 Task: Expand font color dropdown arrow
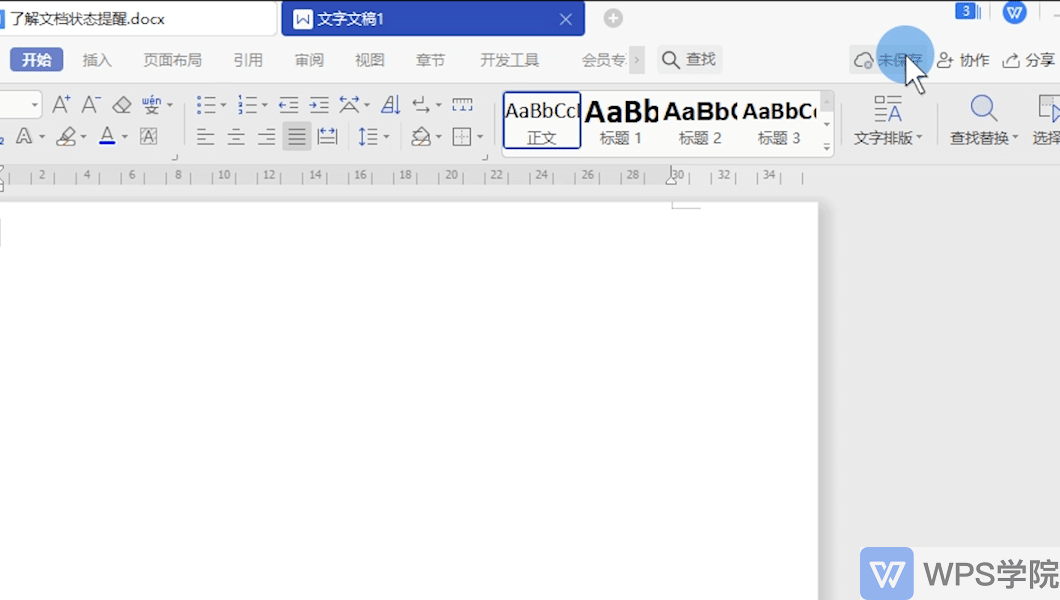point(124,137)
